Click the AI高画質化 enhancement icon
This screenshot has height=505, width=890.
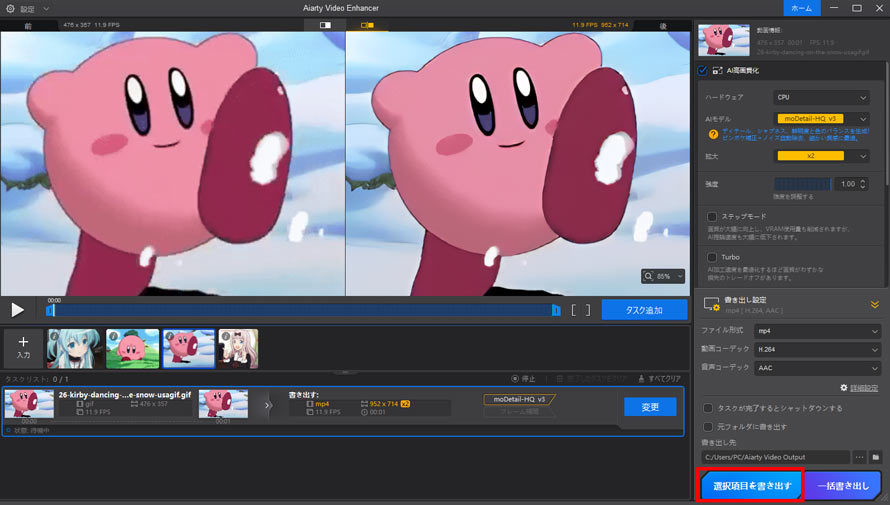(717, 70)
